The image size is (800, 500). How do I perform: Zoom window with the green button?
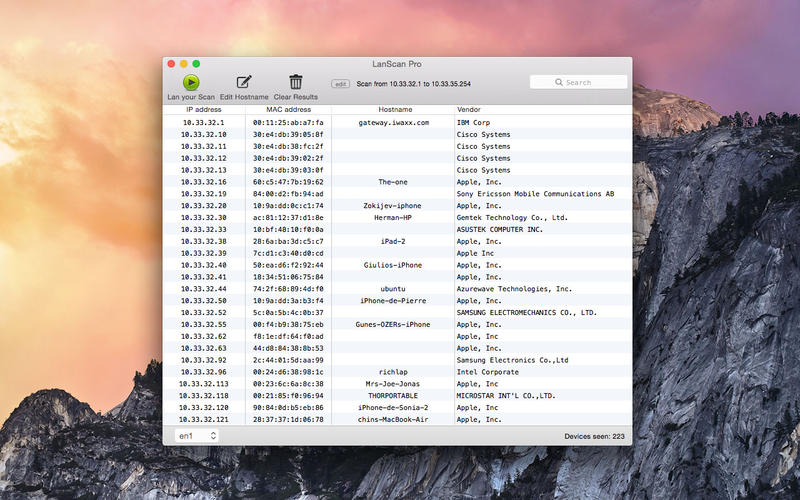[x=196, y=64]
